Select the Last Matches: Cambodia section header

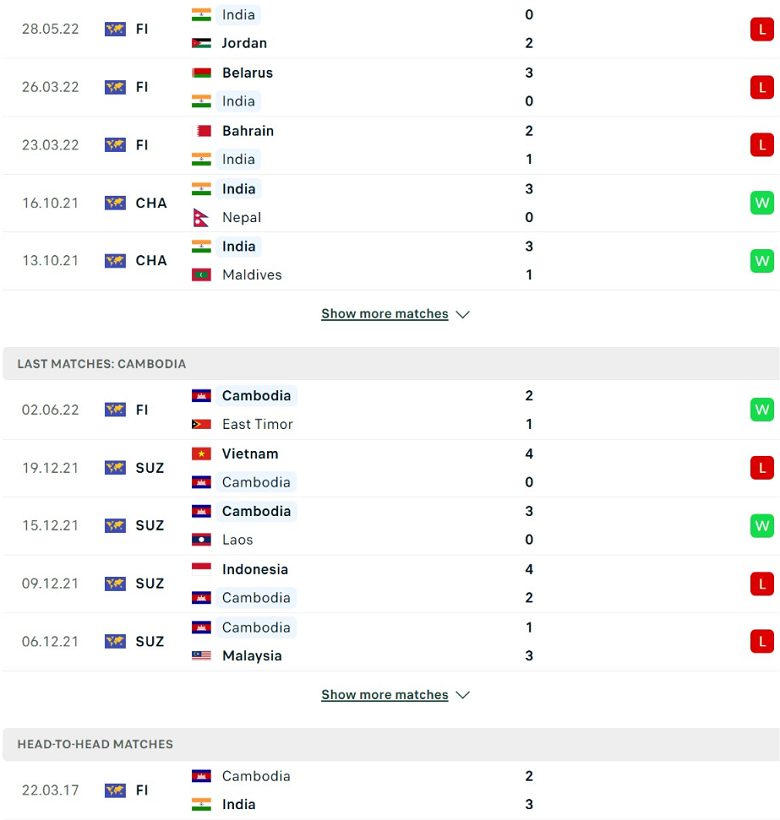pos(391,363)
